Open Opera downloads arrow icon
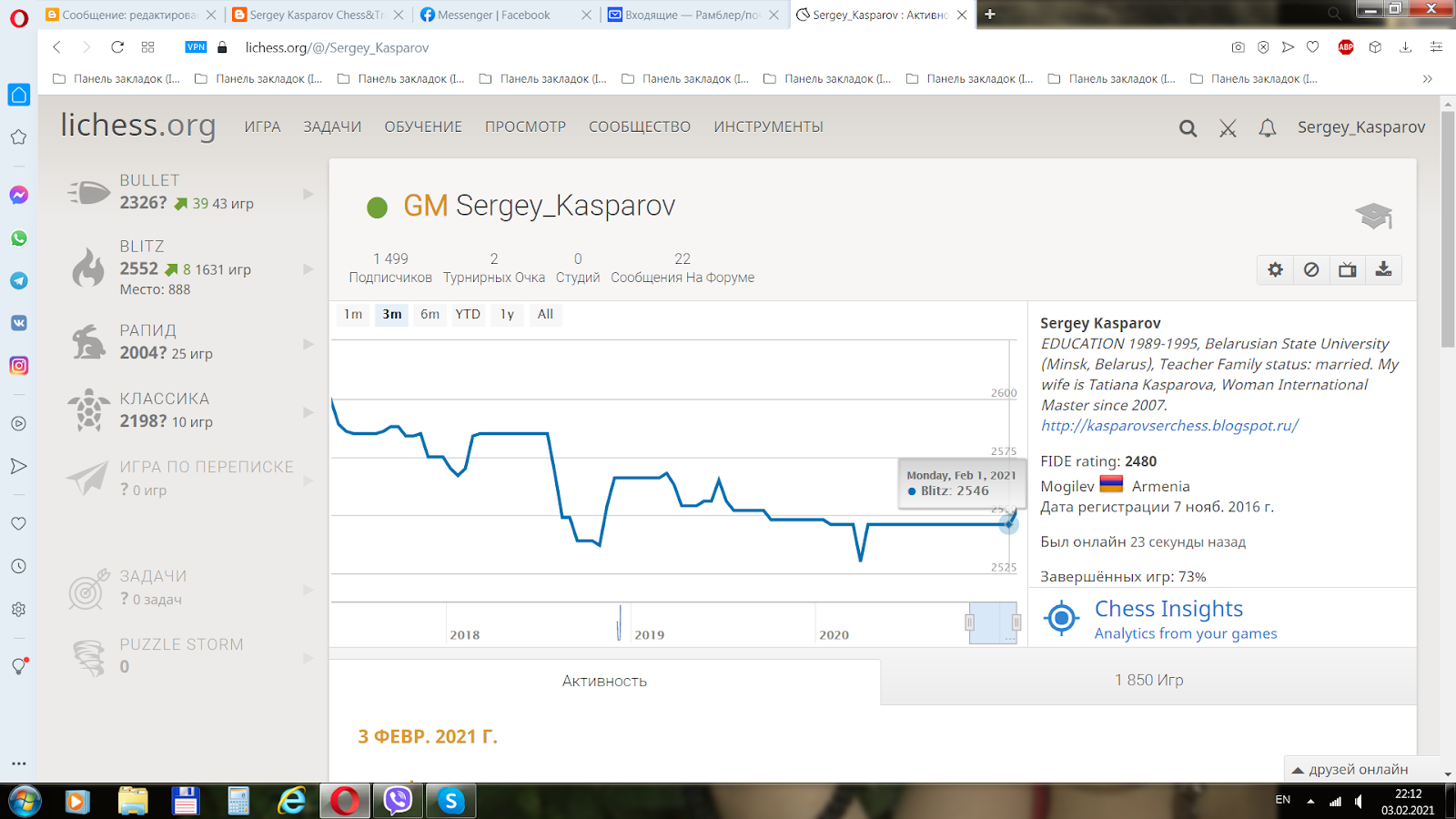1456x819 pixels. 1405,47
